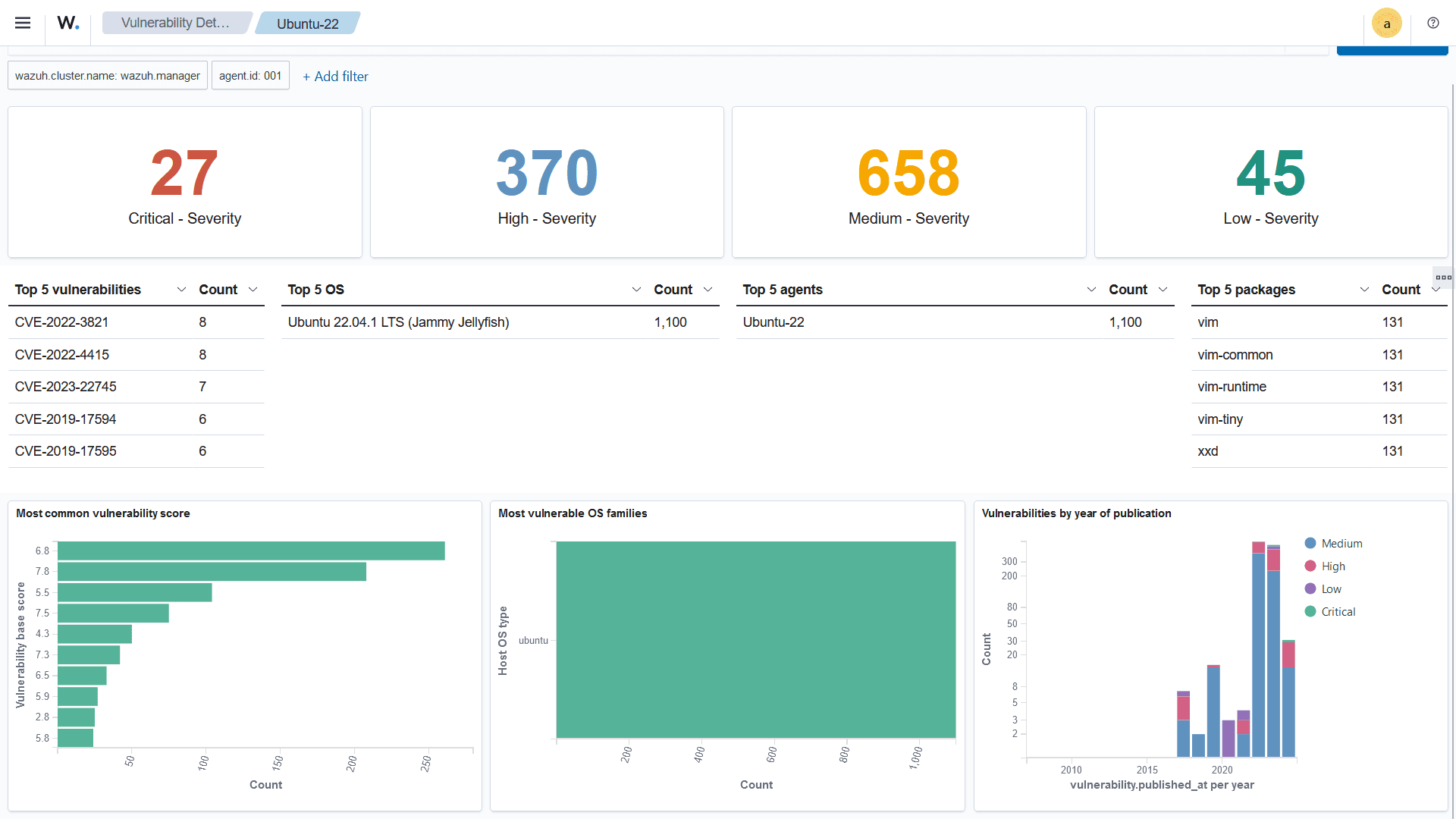This screenshot has height=819, width=1456.
Task: Open the help question mark icon
Action: (x=1432, y=23)
